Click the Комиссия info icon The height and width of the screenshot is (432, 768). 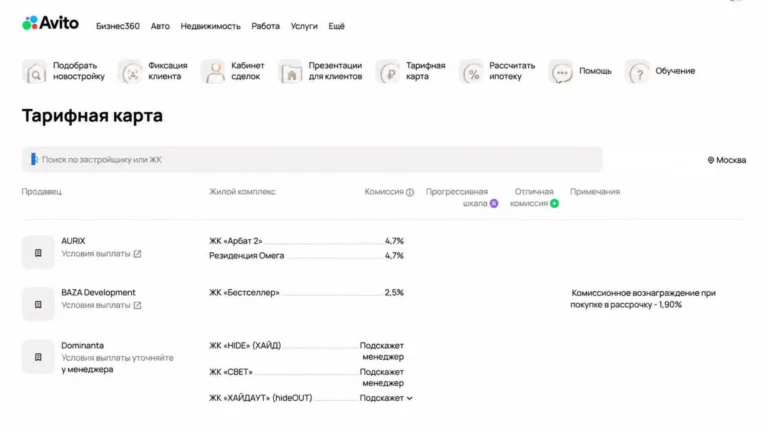point(410,192)
